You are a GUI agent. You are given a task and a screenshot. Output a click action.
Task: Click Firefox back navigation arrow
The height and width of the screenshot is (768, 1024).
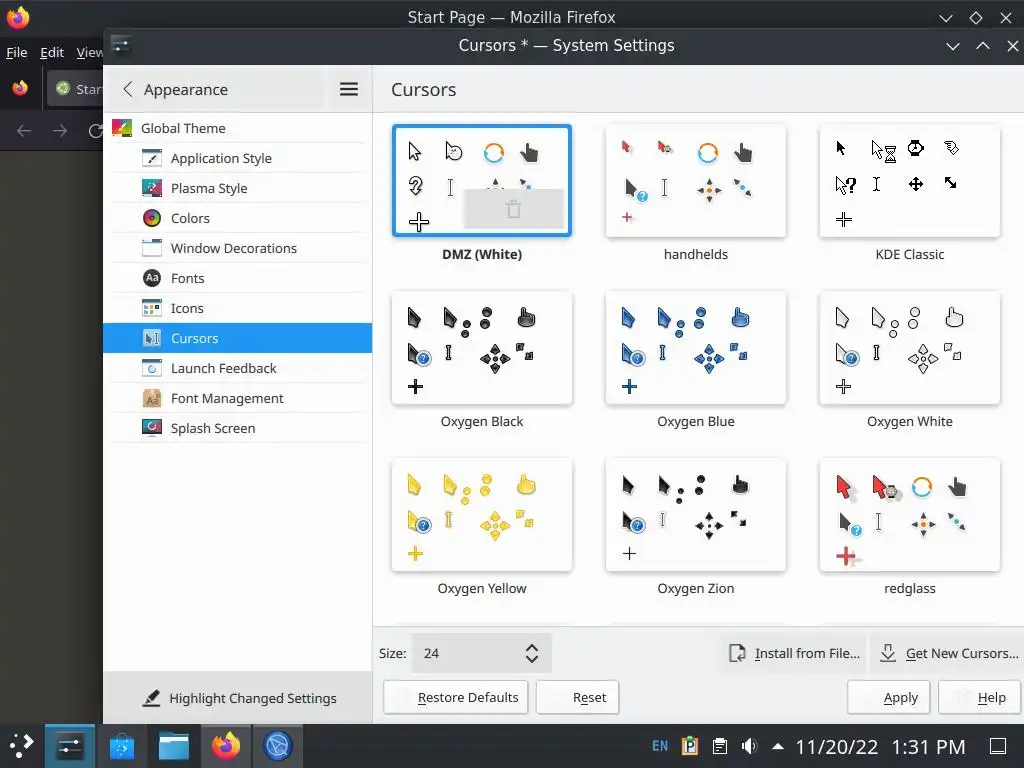(24, 131)
